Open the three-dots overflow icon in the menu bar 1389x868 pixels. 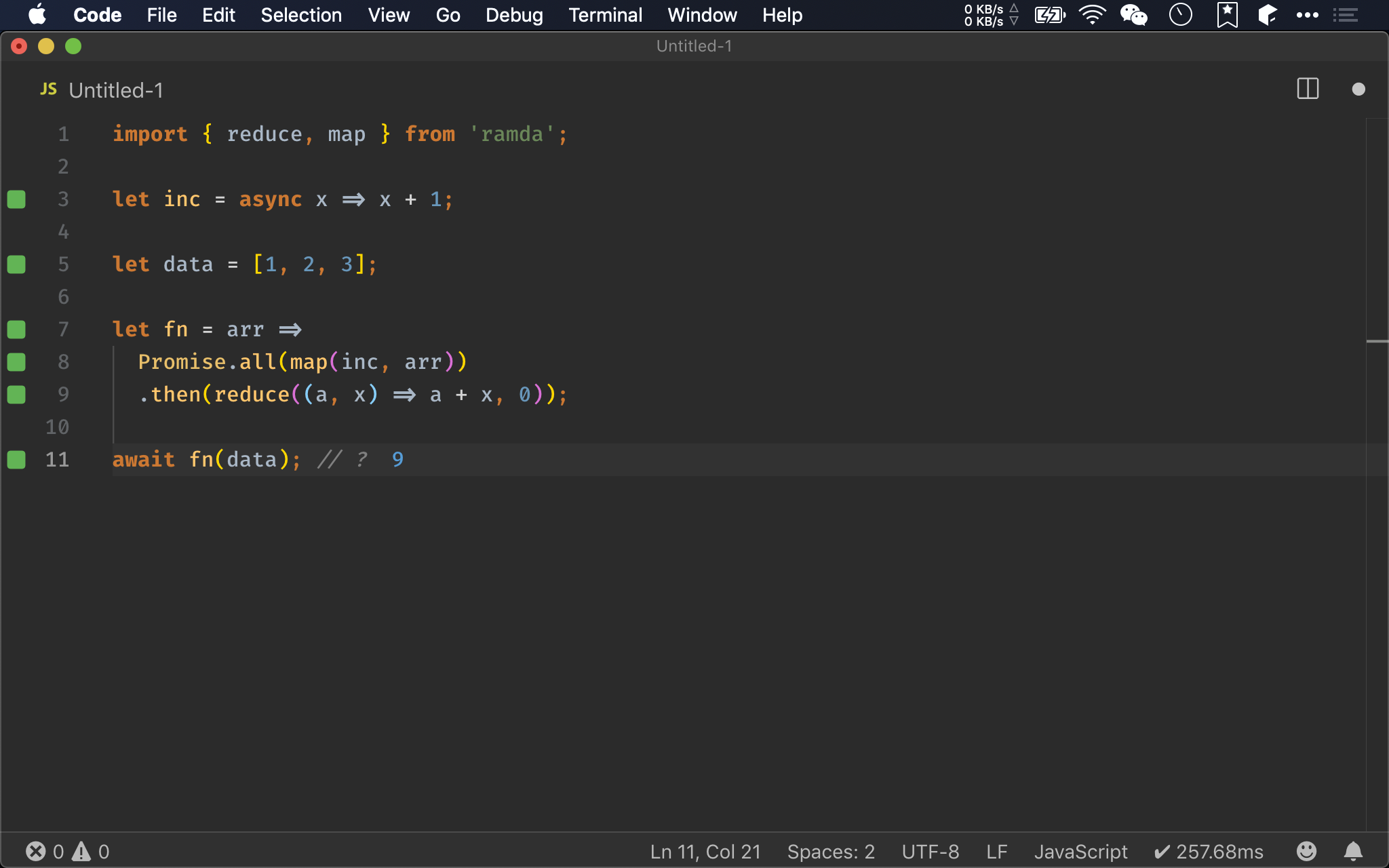(1307, 15)
